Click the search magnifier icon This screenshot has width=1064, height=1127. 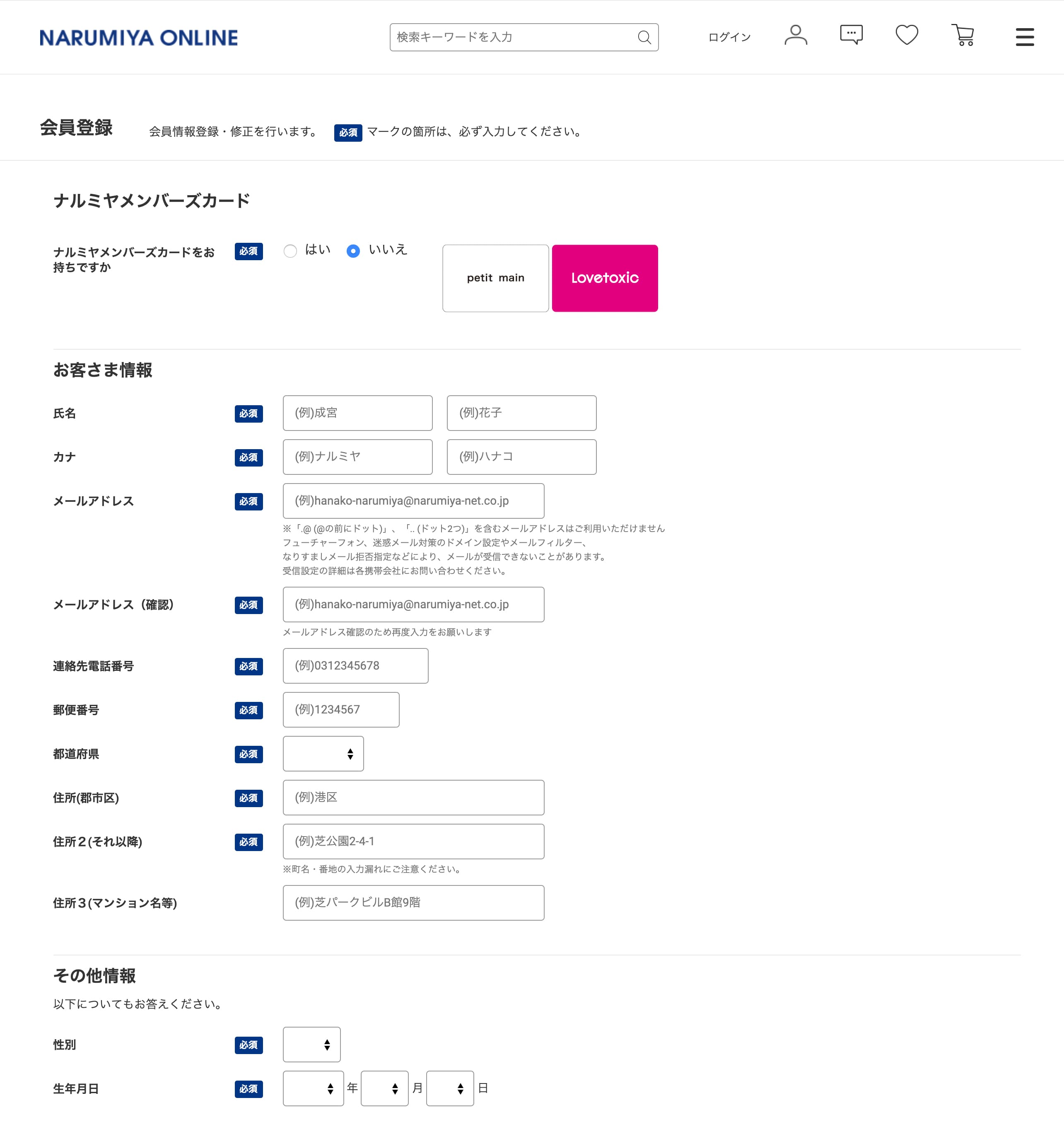[644, 37]
